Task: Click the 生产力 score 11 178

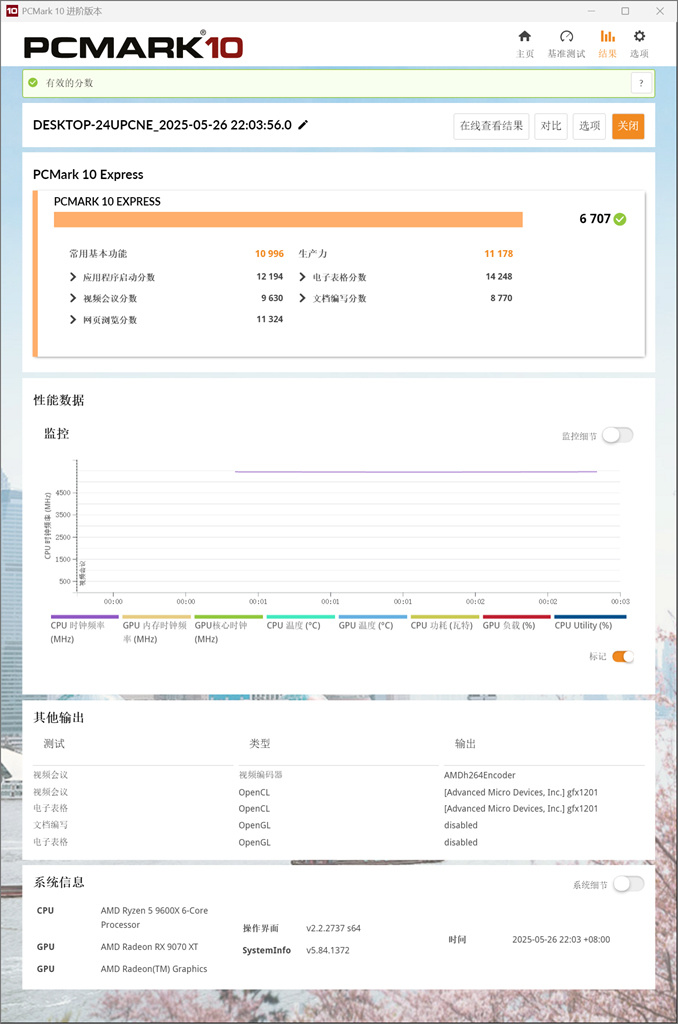Action: point(498,253)
